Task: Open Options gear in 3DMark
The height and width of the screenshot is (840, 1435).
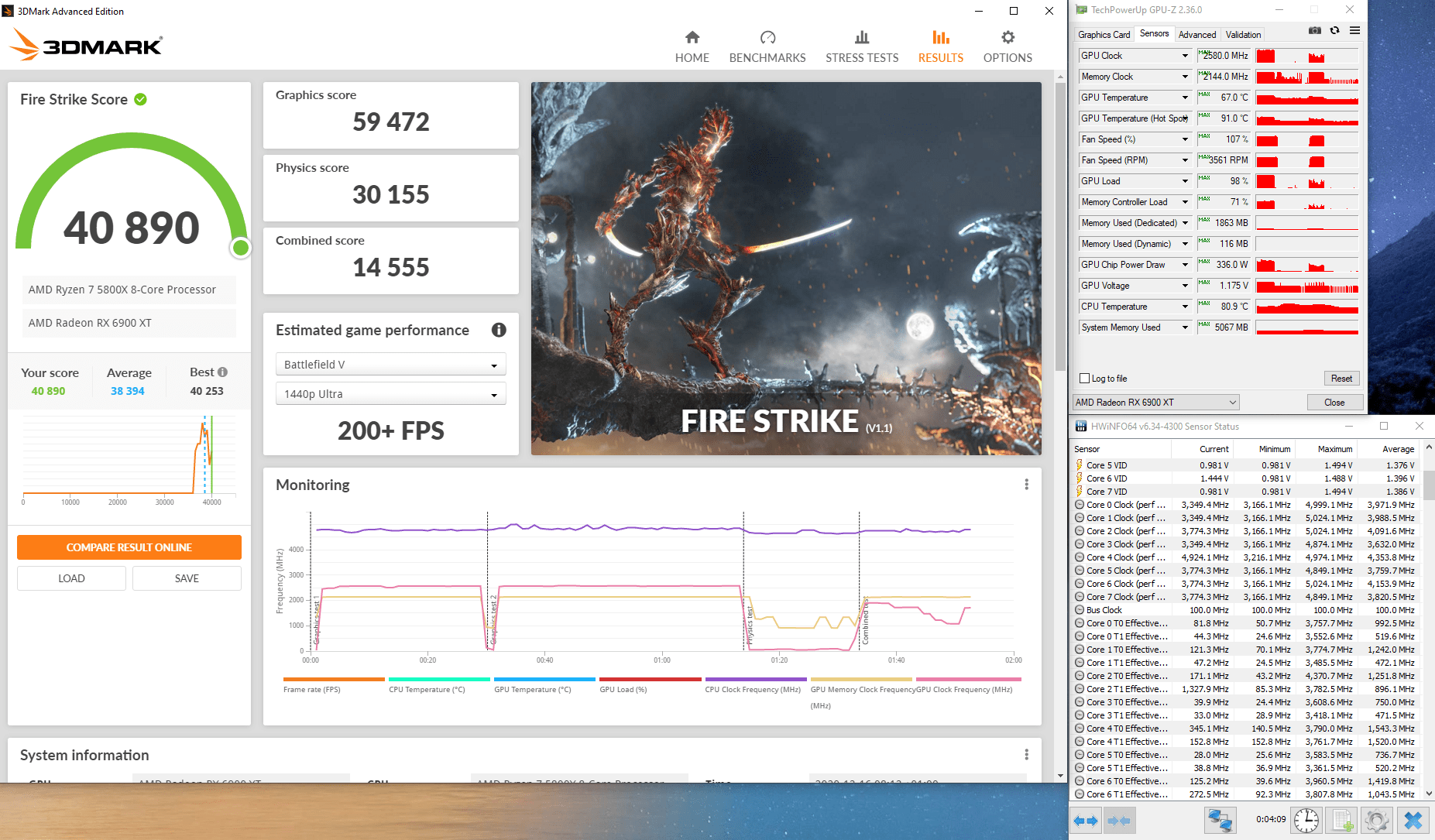Action: pyautogui.click(x=1008, y=46)
